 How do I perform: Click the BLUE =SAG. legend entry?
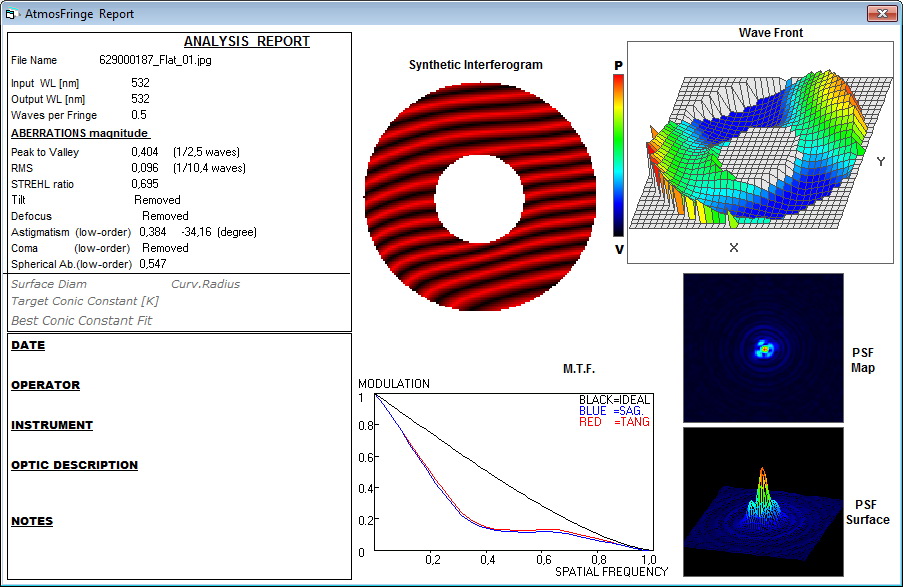pyautogui.click(x=611, y=411)
